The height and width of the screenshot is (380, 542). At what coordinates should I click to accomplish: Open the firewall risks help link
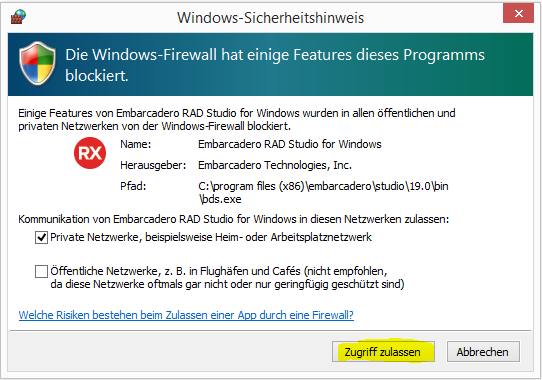pyautogui.click(x=186, y=315)
